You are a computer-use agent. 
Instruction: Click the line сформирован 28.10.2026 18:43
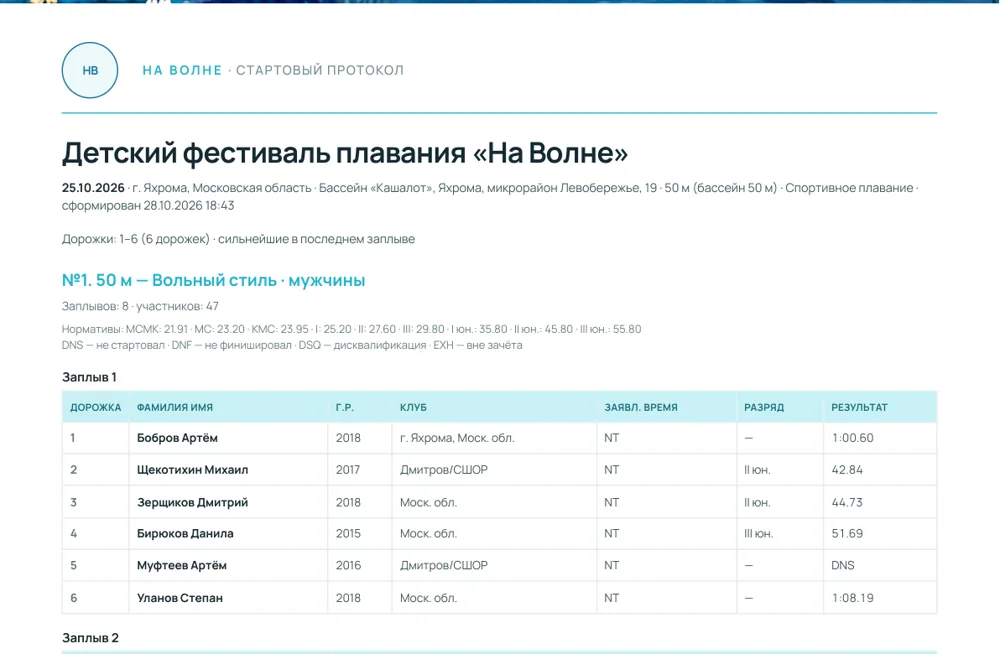pos(148,205)
